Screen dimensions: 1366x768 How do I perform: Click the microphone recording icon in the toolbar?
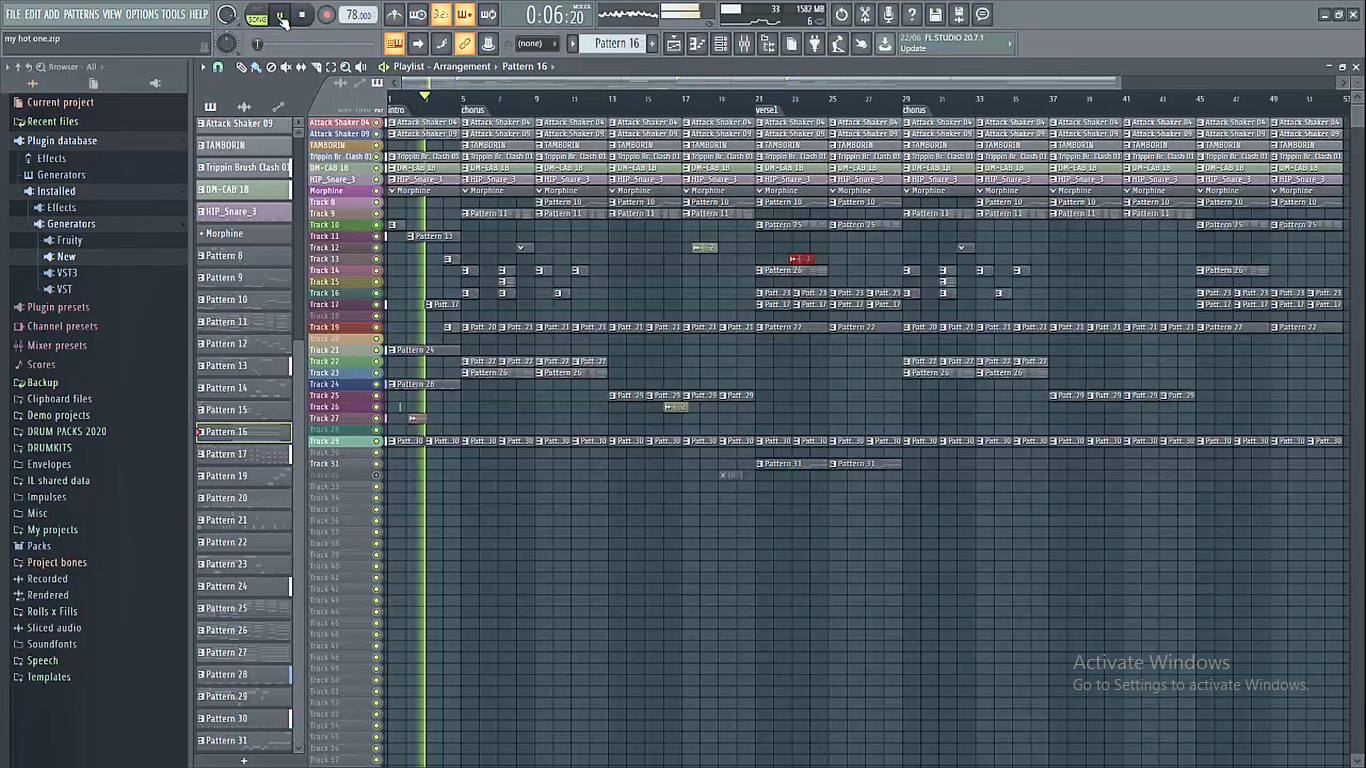click(889, 14)
